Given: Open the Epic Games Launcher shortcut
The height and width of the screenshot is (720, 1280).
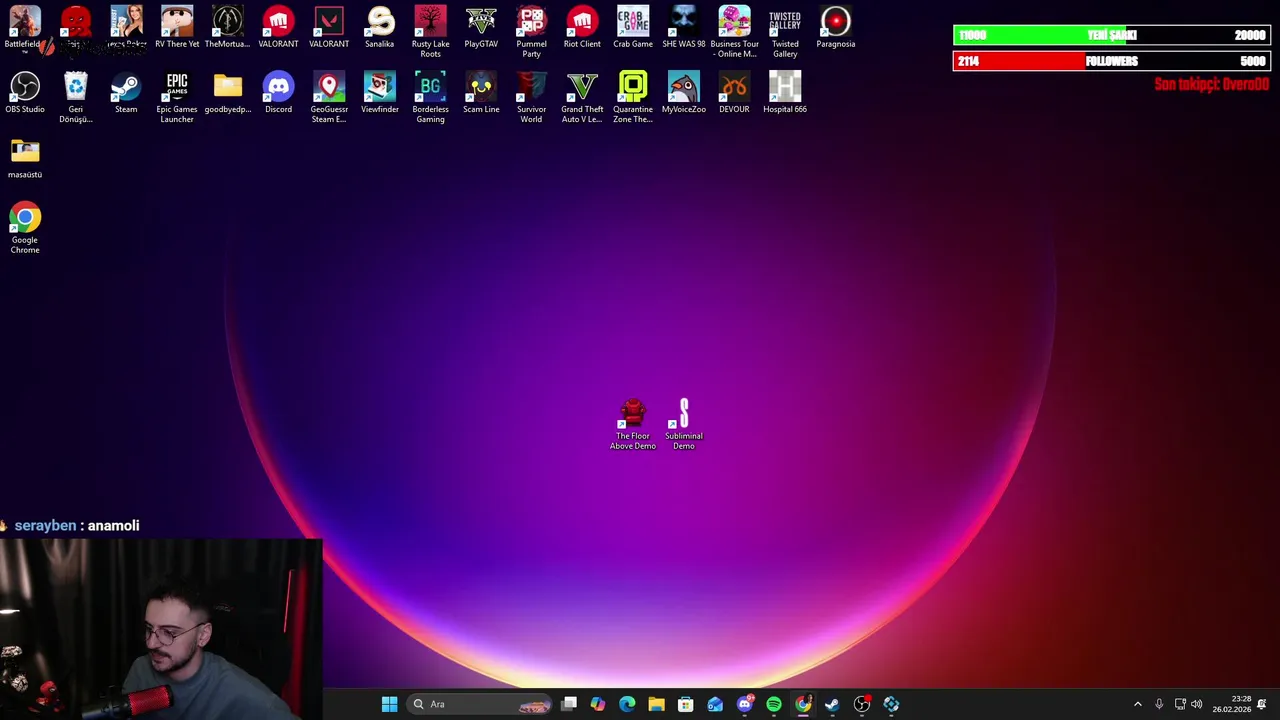Looking at the screenshot, I should pyautogui.click(x=177, y=98).
